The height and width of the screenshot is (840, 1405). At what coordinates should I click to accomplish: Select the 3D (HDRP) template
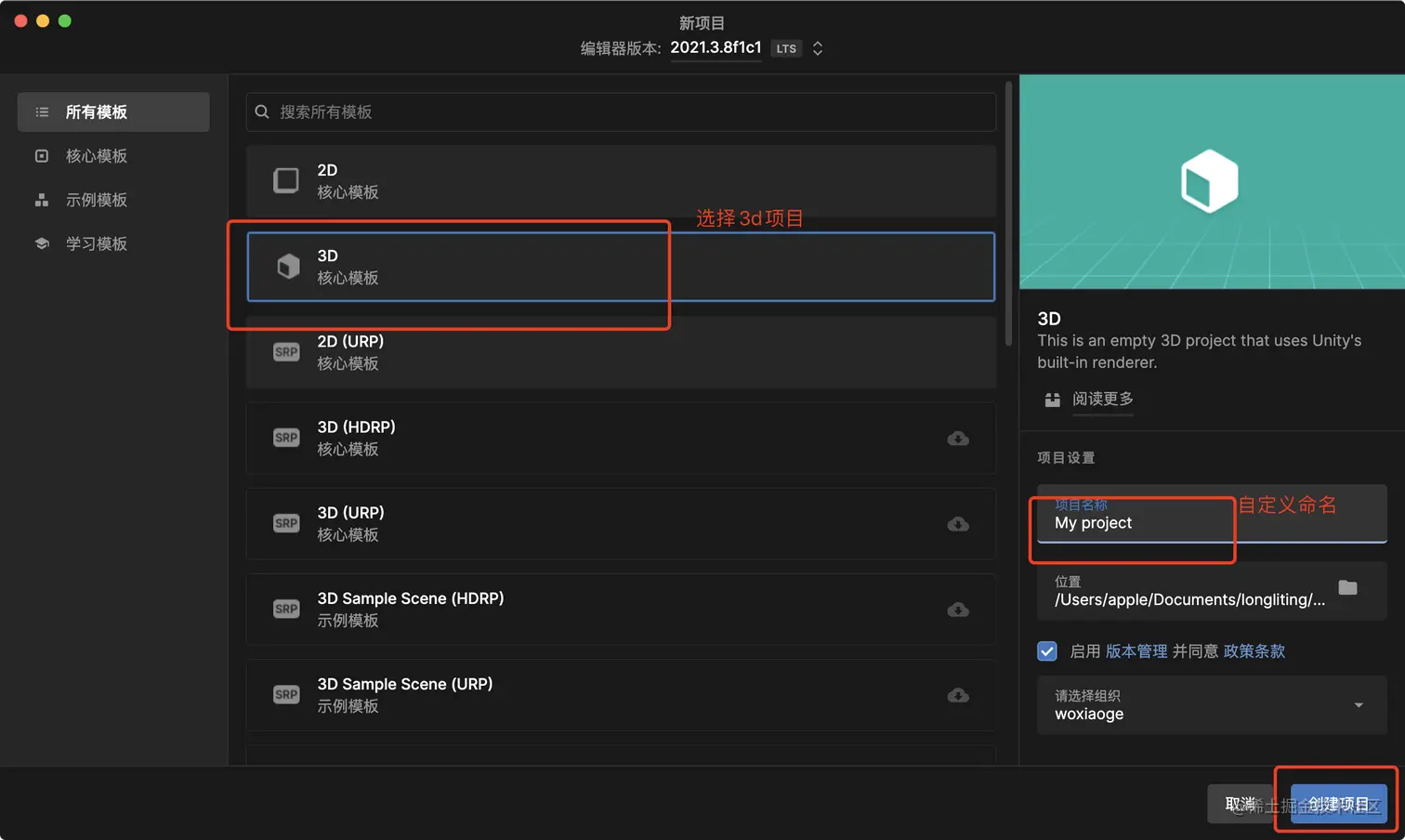tap(621, 438)
